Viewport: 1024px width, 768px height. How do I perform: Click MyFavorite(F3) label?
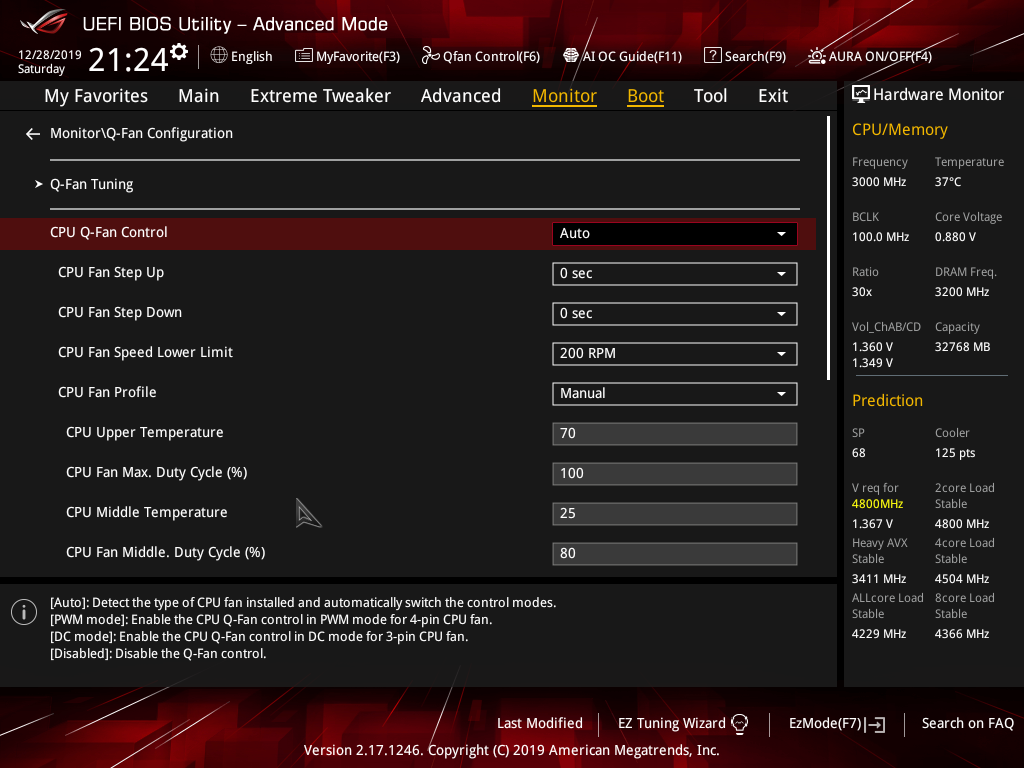[358, 56]
